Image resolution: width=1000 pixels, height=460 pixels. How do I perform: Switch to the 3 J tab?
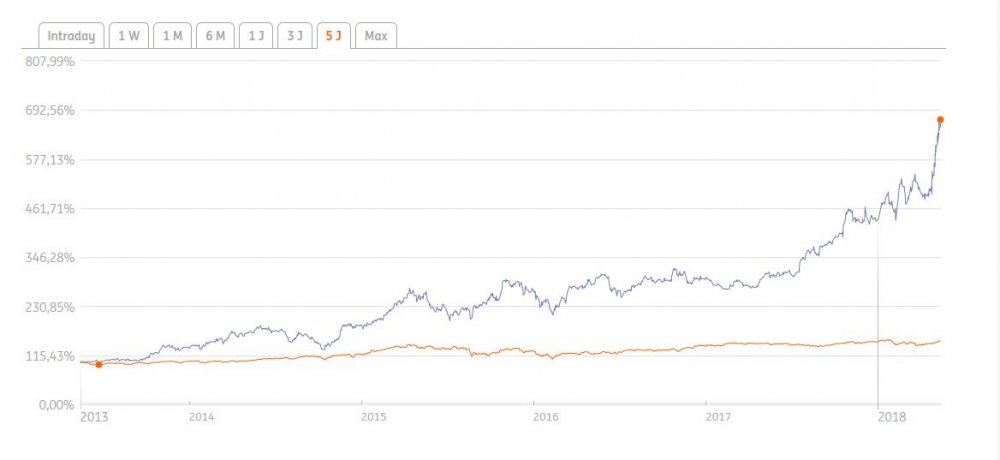tap(293, 36)
